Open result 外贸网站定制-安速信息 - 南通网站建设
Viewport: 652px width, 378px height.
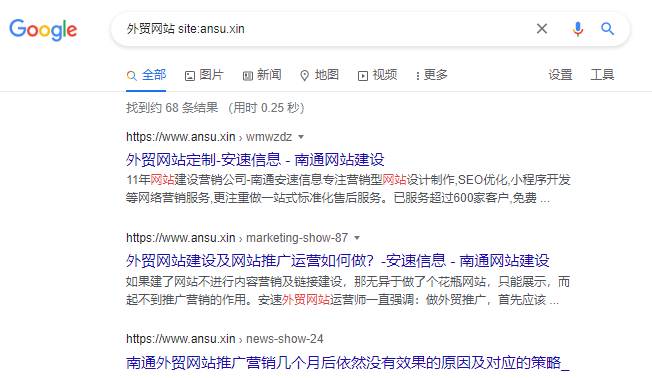tap(255, 160)
